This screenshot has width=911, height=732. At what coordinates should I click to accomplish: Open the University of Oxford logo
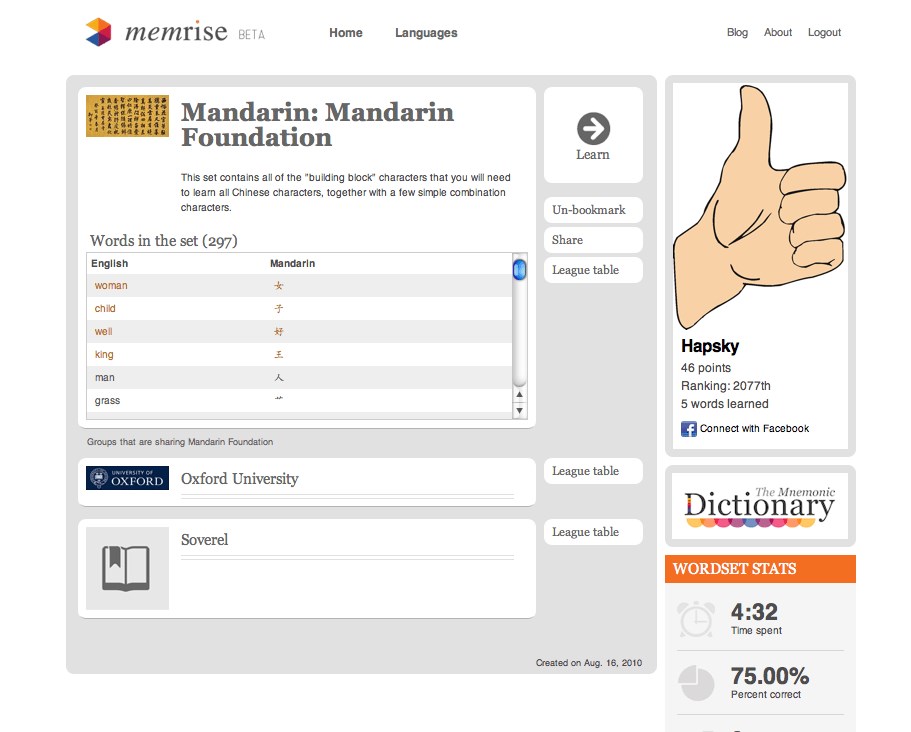coord(127,478)
